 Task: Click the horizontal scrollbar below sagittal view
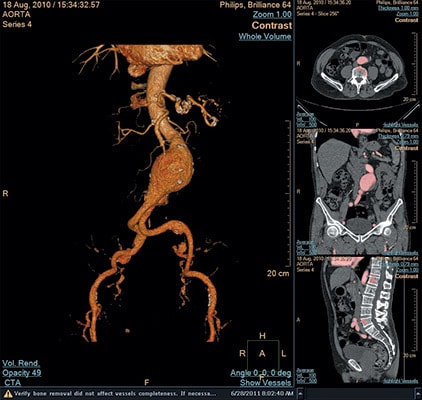click(x=359, y=394)
